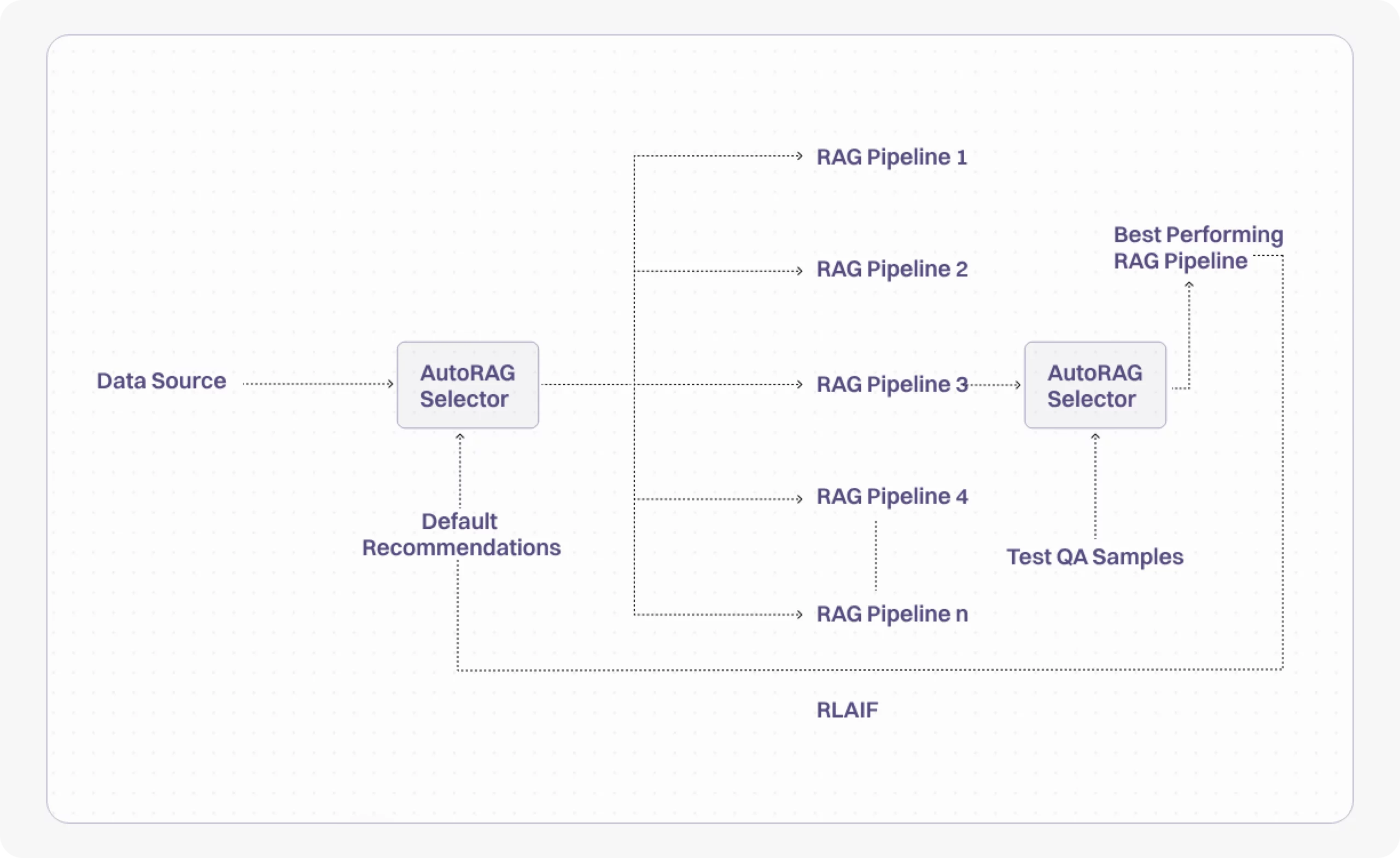Click the RAG Pipeline 3 text
The width and height of the screenshot is (1400, 858).
click(x=892, y=384)
